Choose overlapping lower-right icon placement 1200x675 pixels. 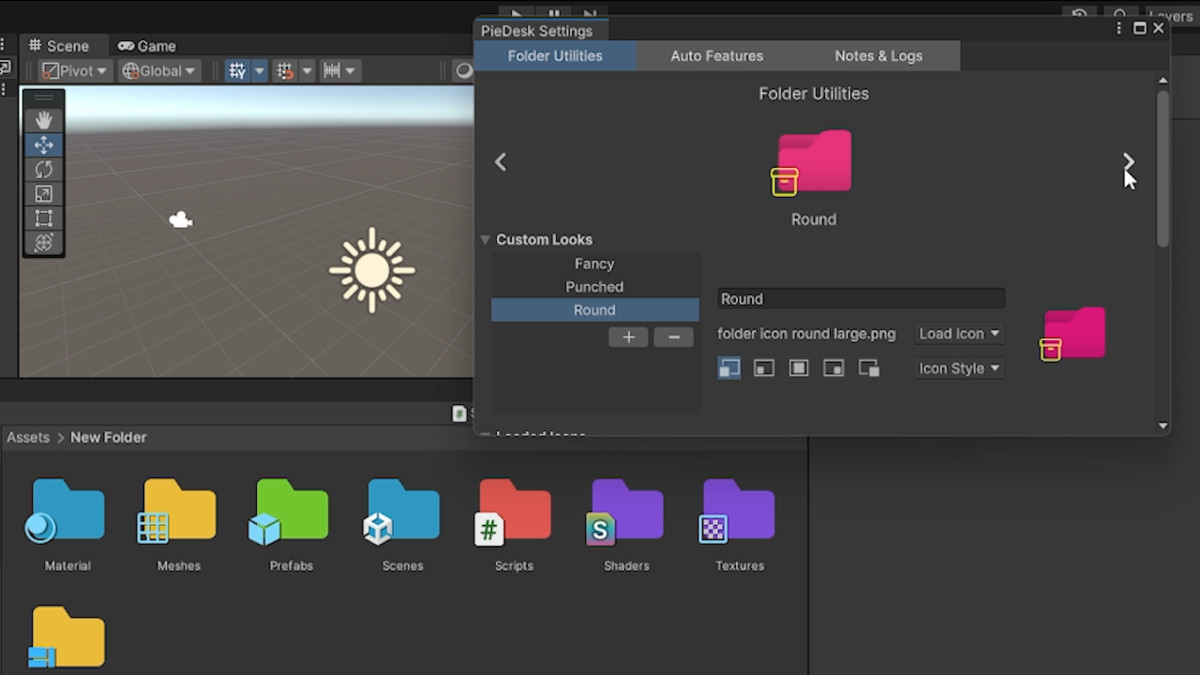coord(869,368)
